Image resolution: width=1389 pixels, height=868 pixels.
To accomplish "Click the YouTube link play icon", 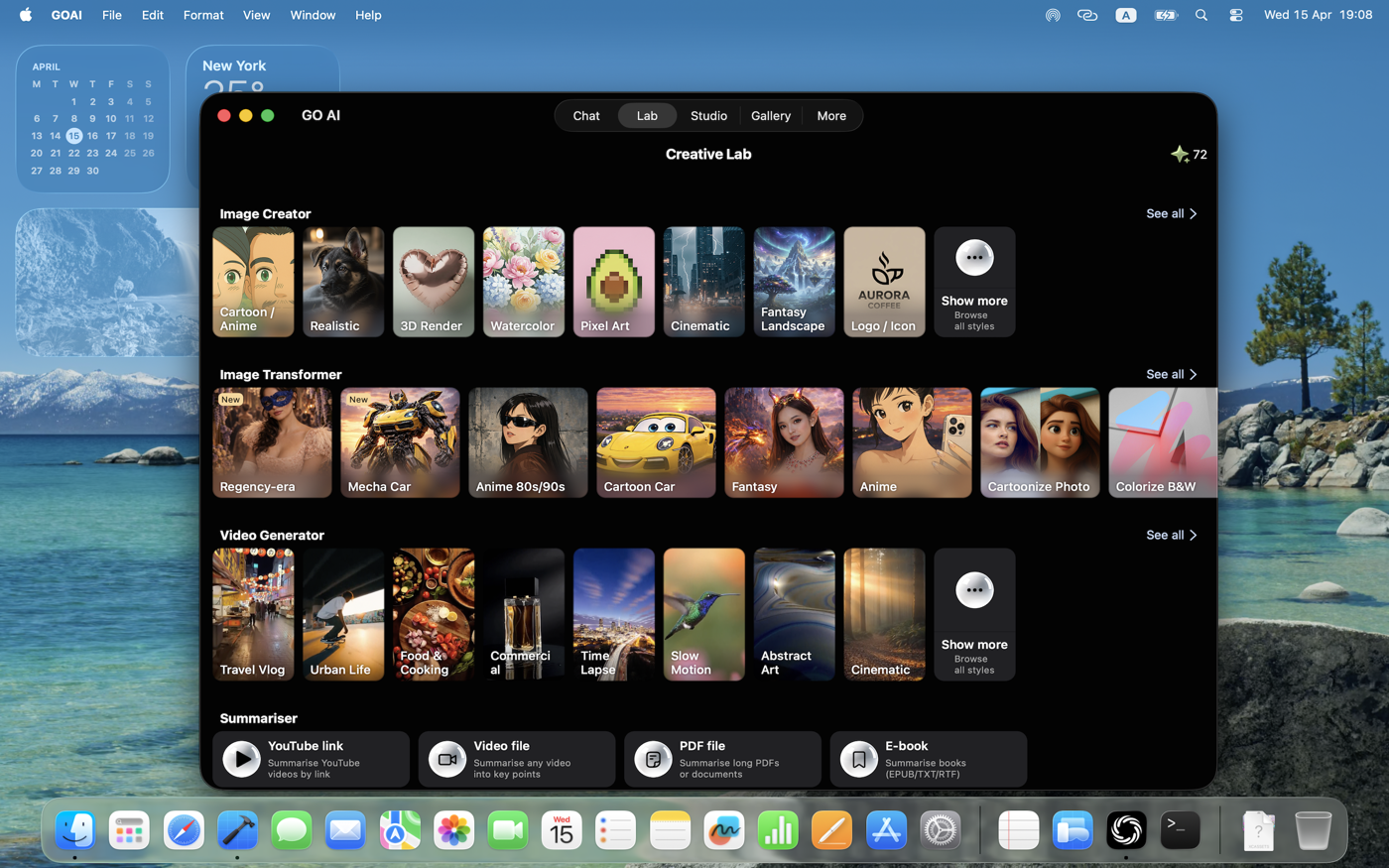I will [241, 759].
